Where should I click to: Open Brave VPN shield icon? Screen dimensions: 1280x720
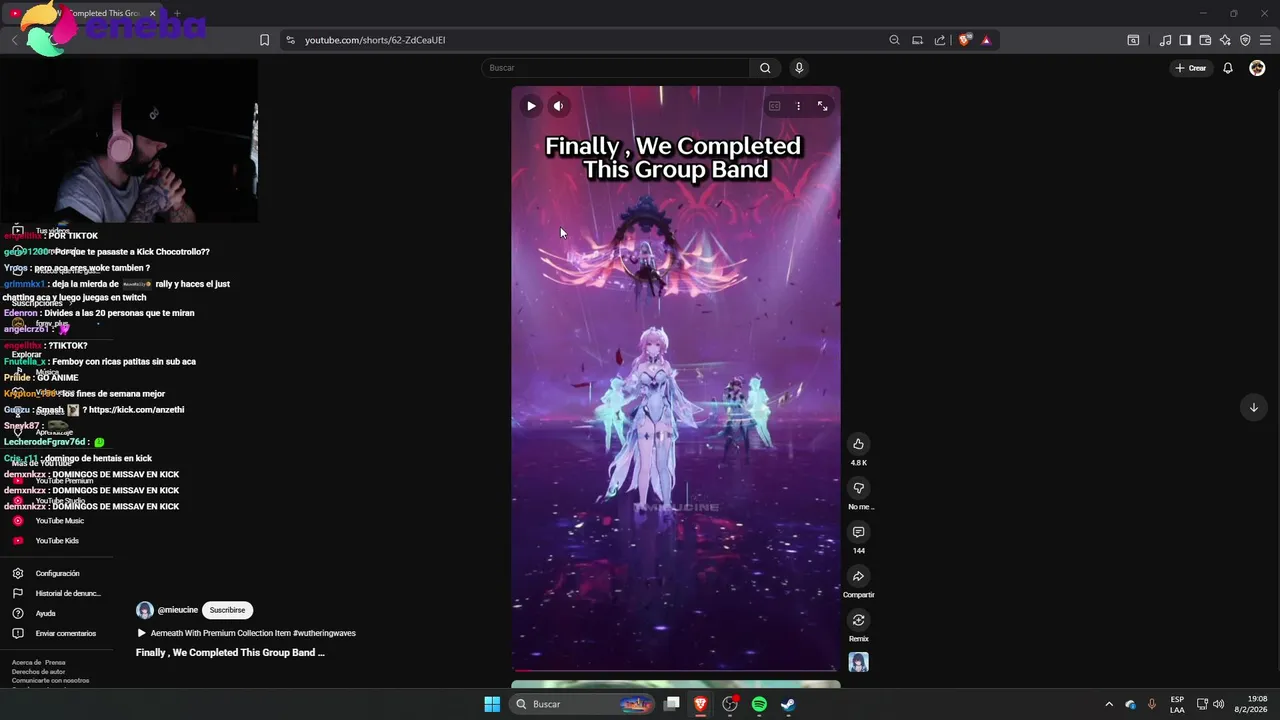[1245, 40]
